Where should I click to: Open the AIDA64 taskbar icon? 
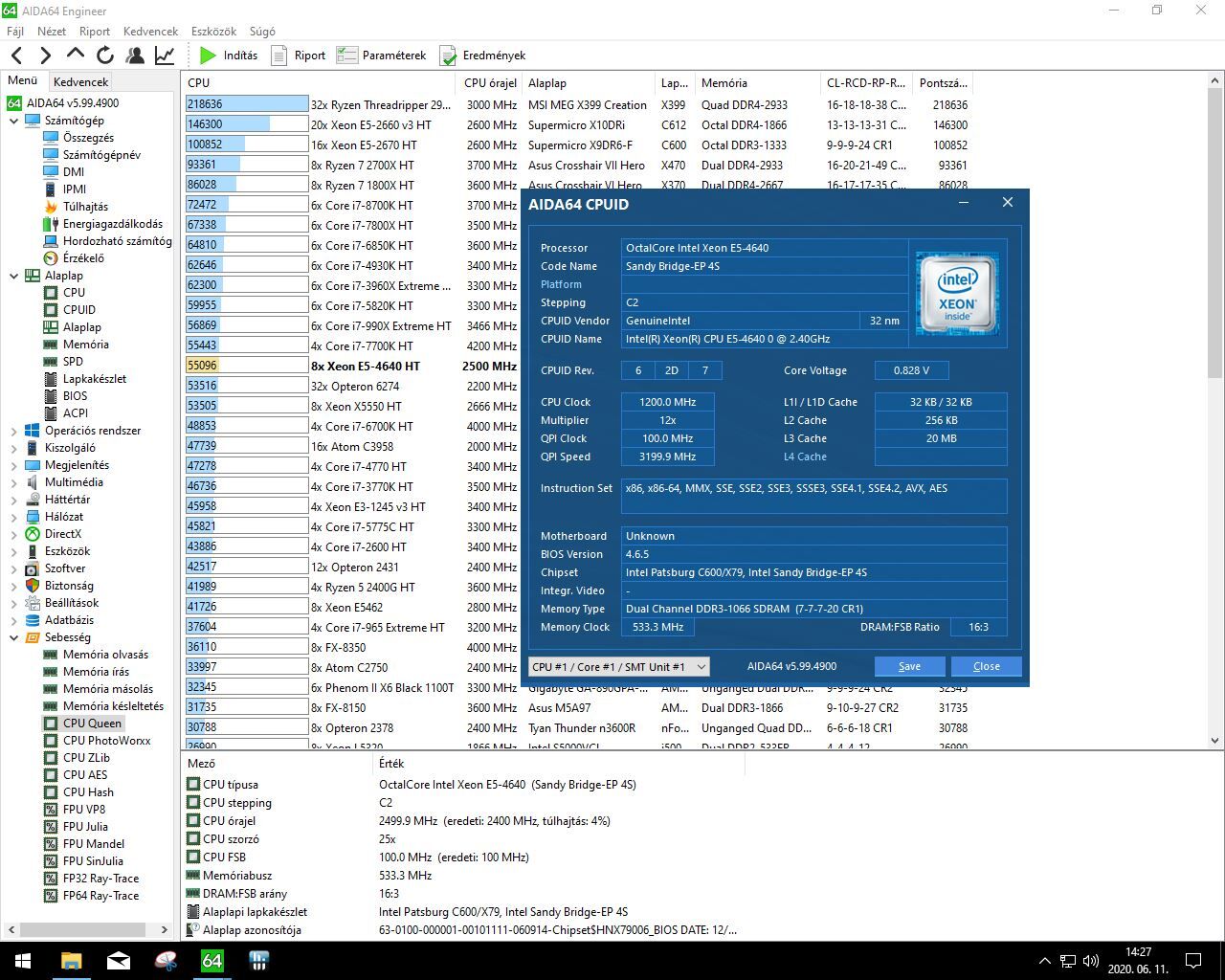click(212, 961)
